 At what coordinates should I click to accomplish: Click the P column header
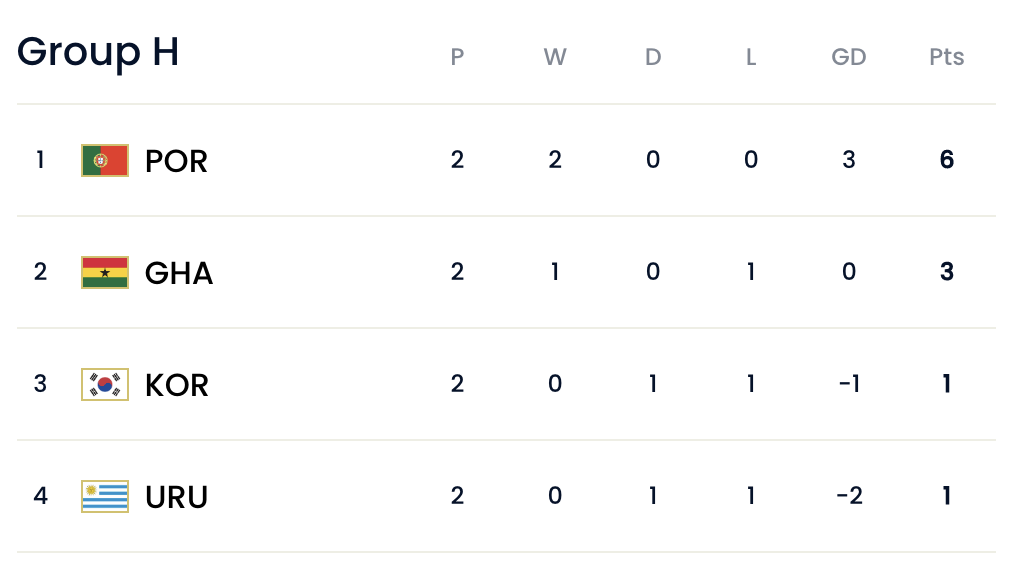click(x=458, y=57)
